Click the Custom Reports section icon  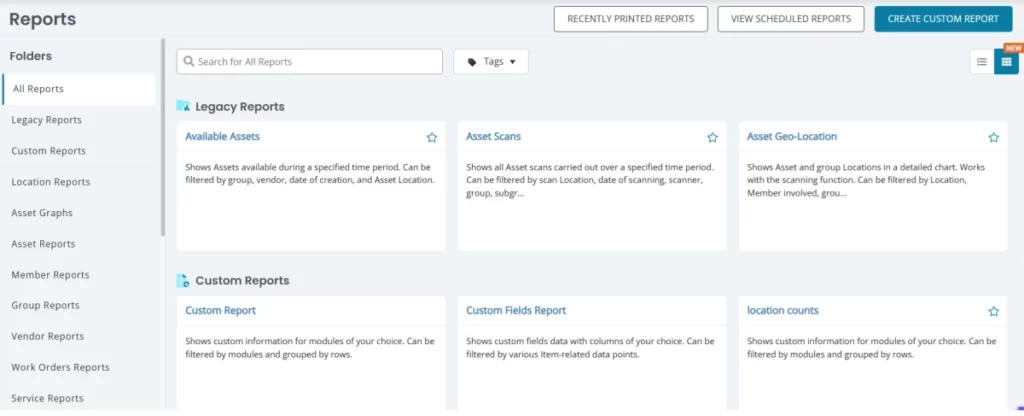pos(184,281)
